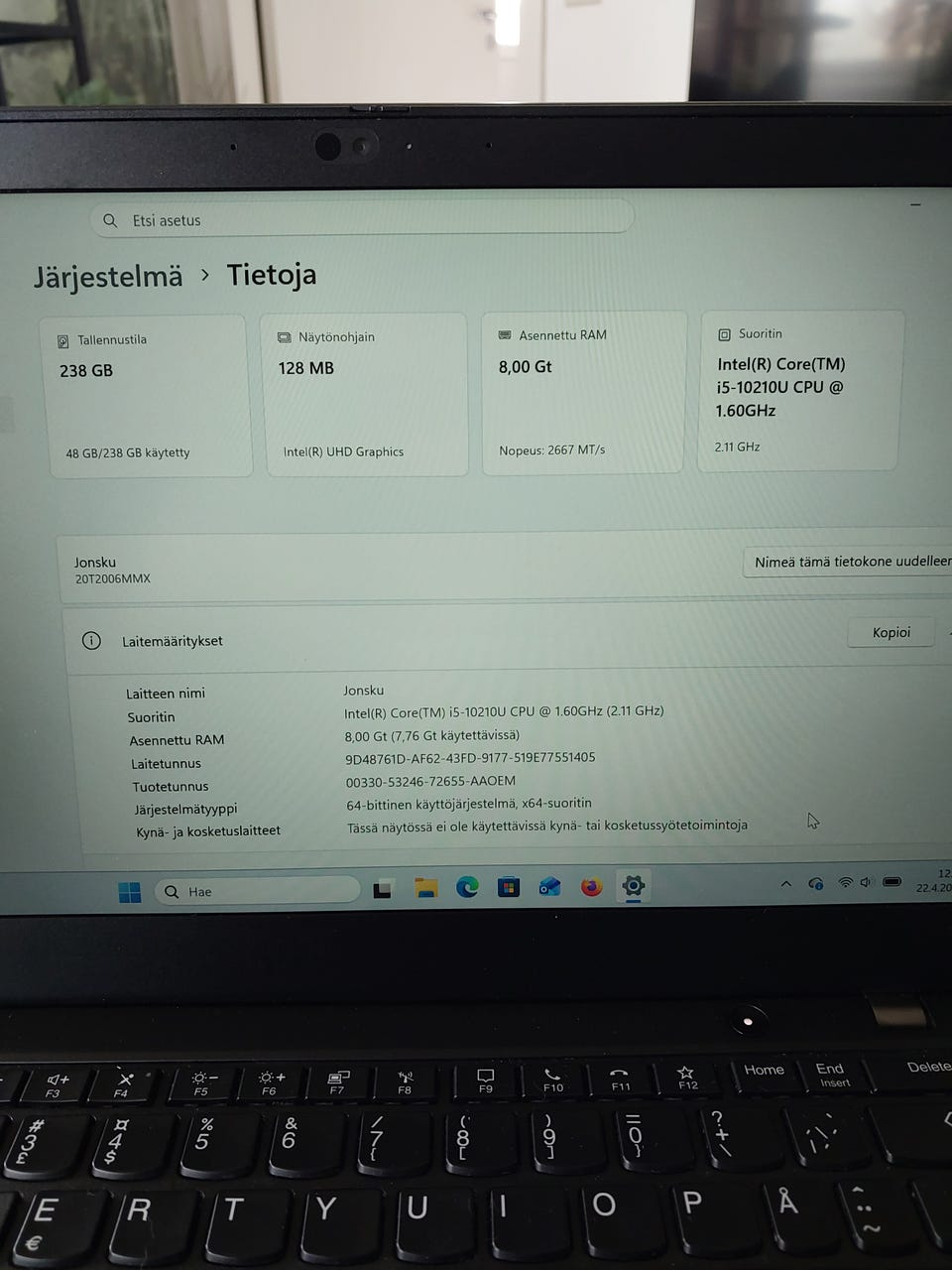Select the 20T2006MMX model text
The height and width of the screenshot is (1270, 952).
point(113,578)
